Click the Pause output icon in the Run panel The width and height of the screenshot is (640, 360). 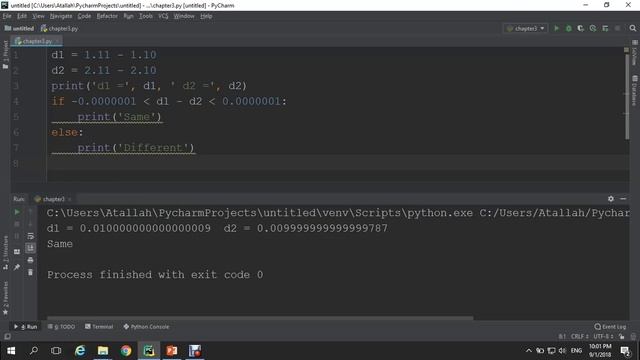coord(17,236)
